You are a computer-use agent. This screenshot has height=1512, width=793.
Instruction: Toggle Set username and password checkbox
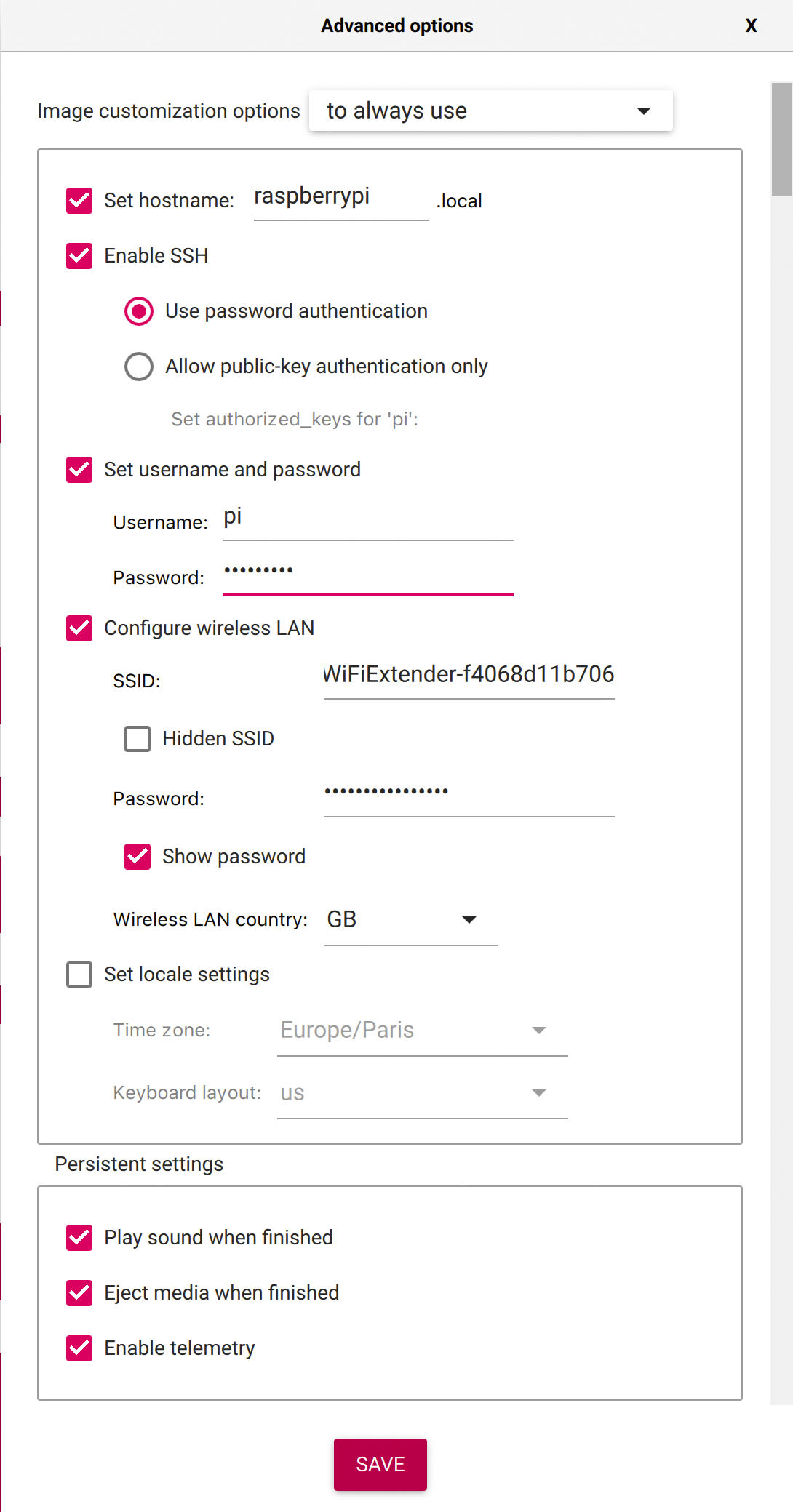[x=79, y=470]
